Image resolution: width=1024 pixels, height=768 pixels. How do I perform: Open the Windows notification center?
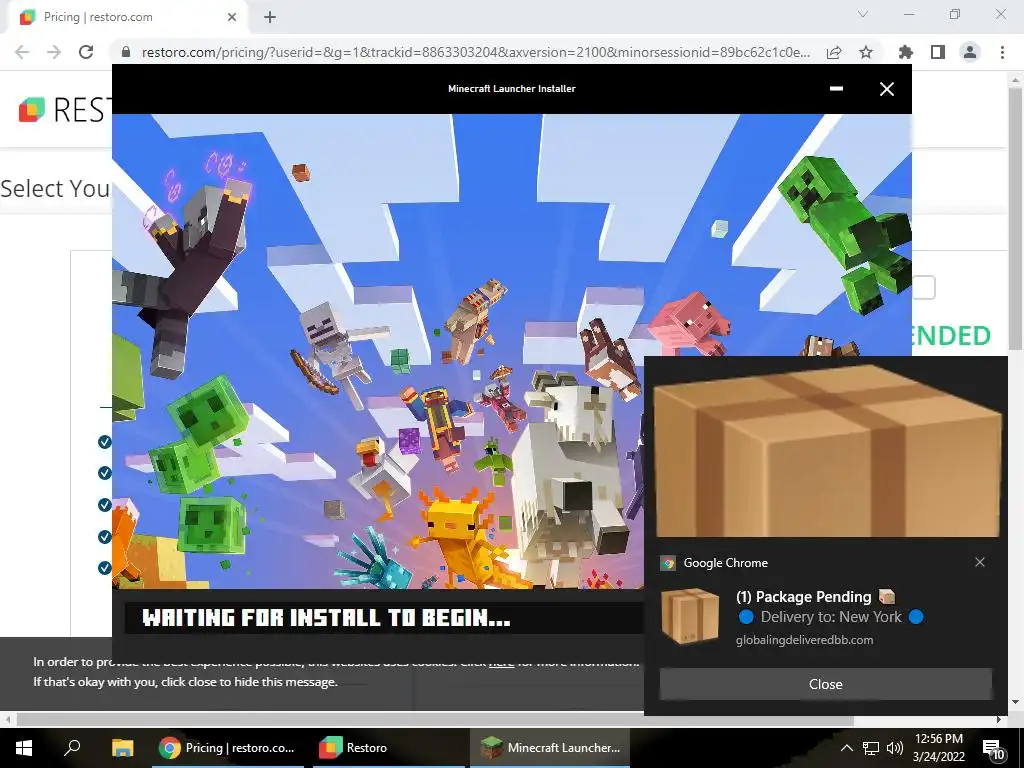point(993,748)
